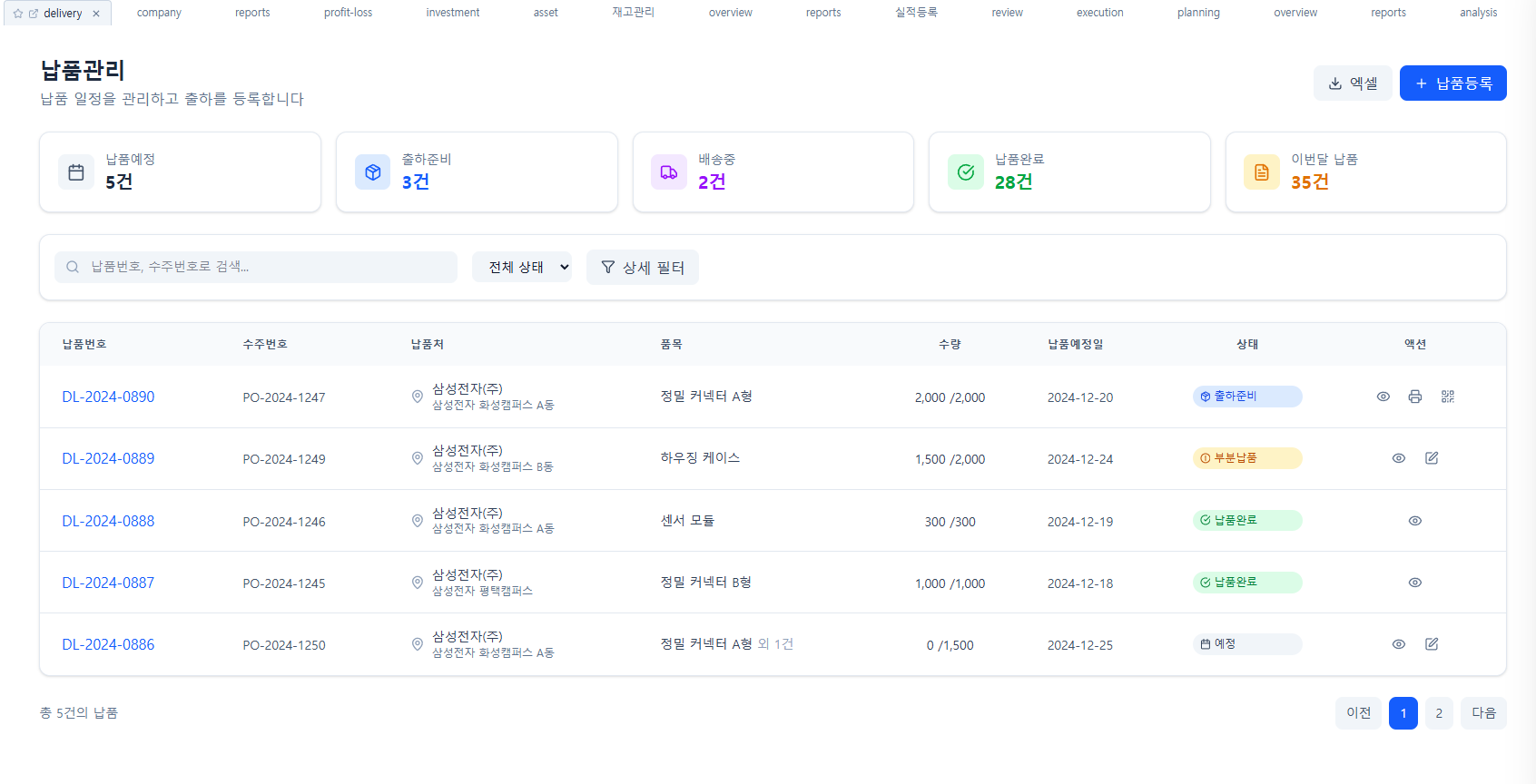
Task: Click the star icon on delivery tab
Action: 18,14
